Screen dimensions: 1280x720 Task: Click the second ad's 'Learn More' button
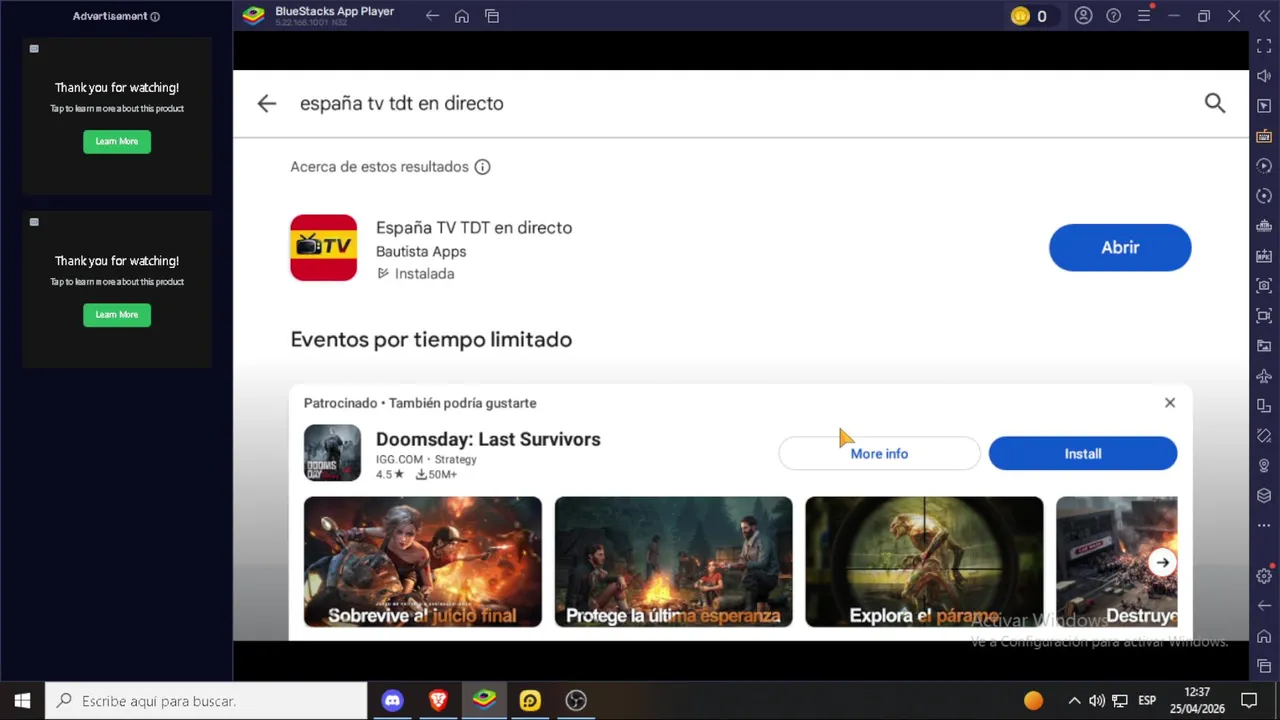click(117, 314)
